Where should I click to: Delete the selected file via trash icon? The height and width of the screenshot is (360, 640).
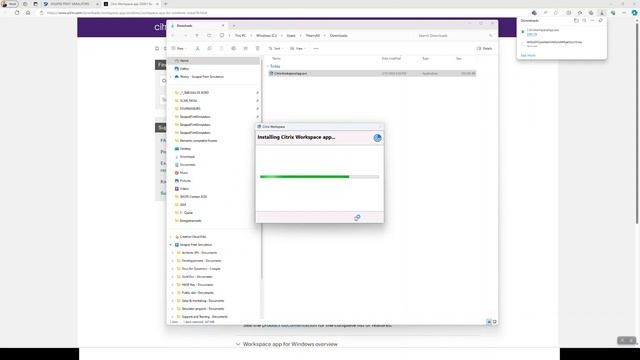point(258,49)
